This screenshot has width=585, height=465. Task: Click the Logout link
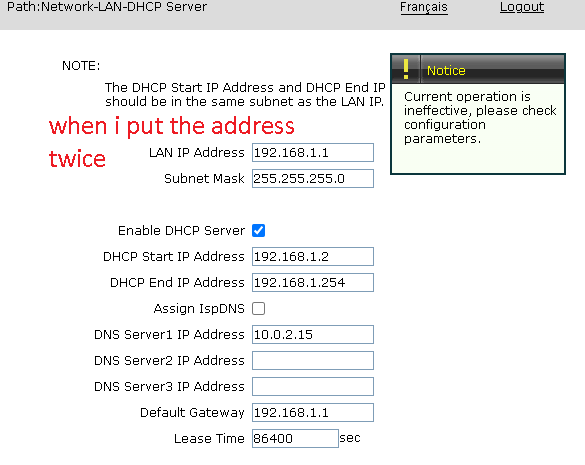(522, 7)
